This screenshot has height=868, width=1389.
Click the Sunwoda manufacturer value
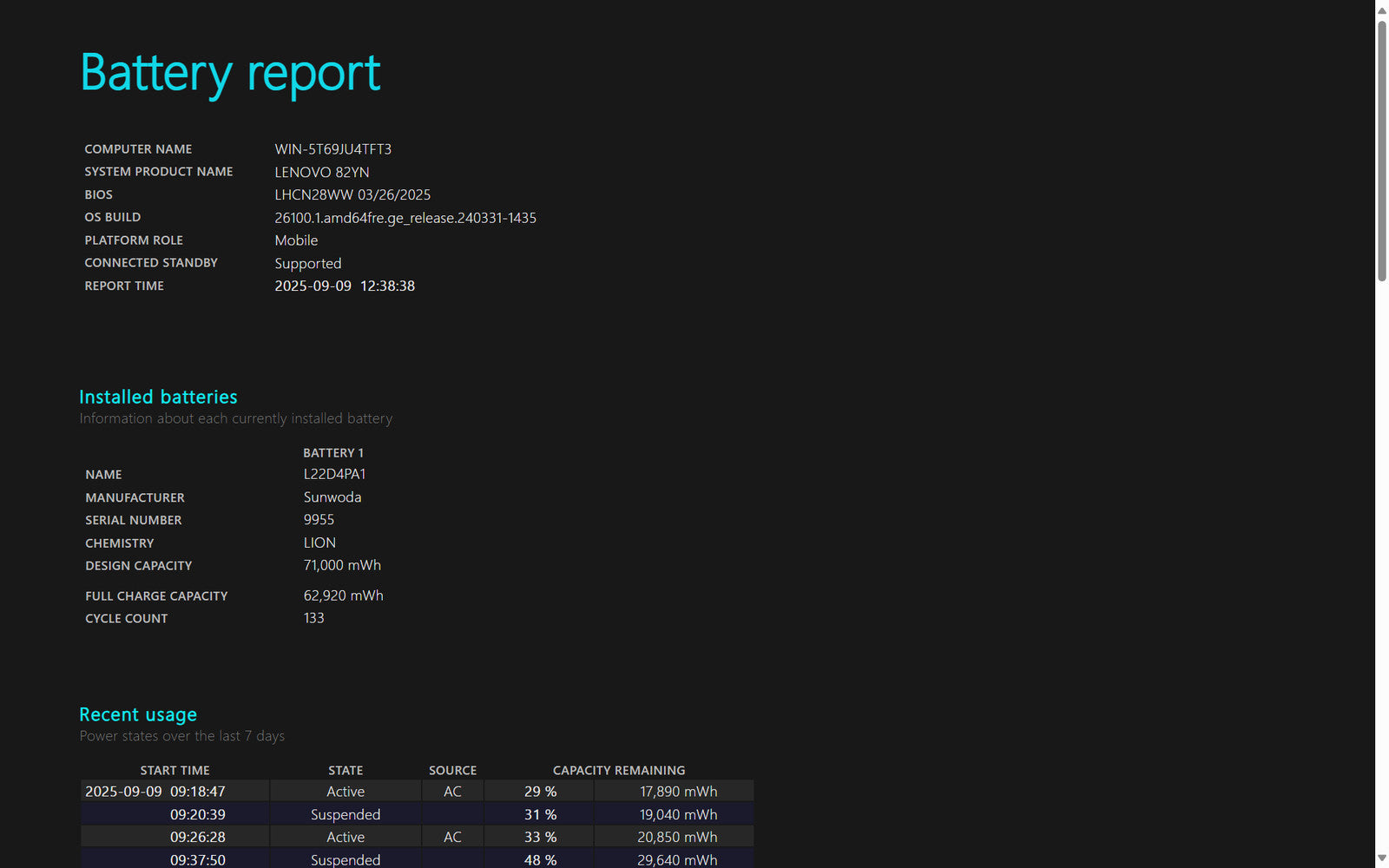pos(332,497)
